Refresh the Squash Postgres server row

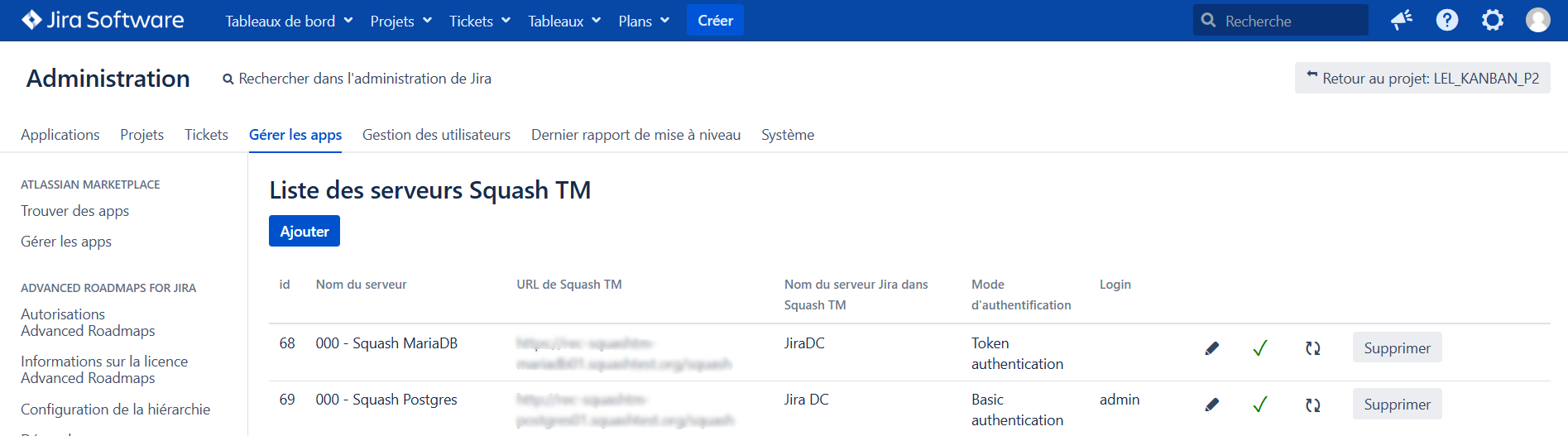coord(1312,405)
